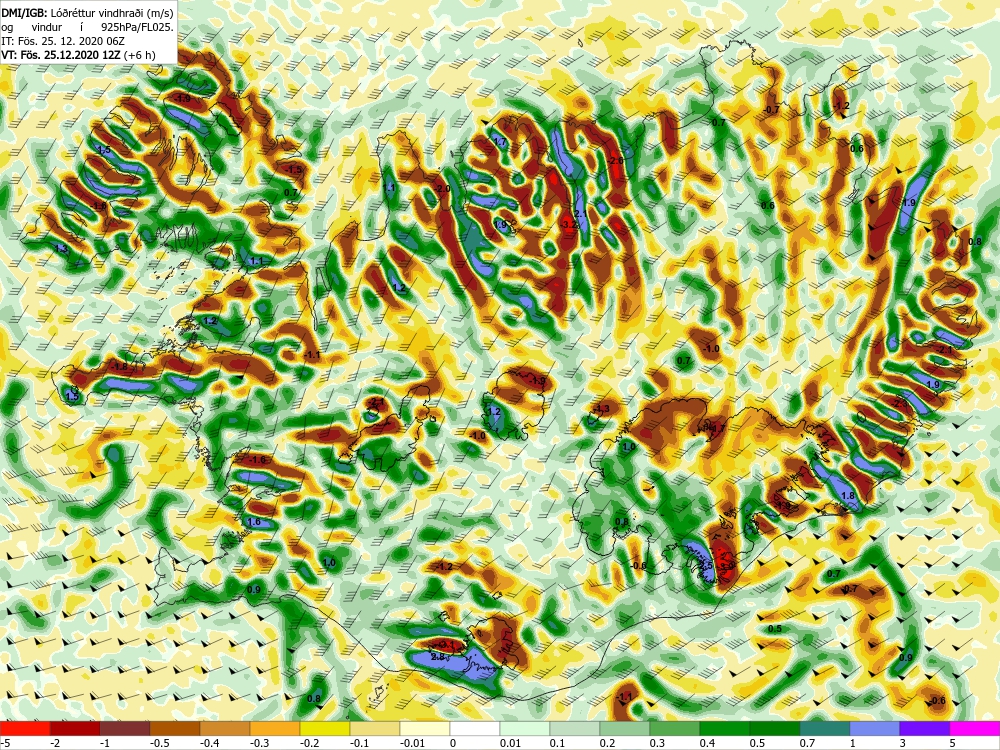
Task: Click the '-2.6' value label on the map
Action: tap(616, 161)
